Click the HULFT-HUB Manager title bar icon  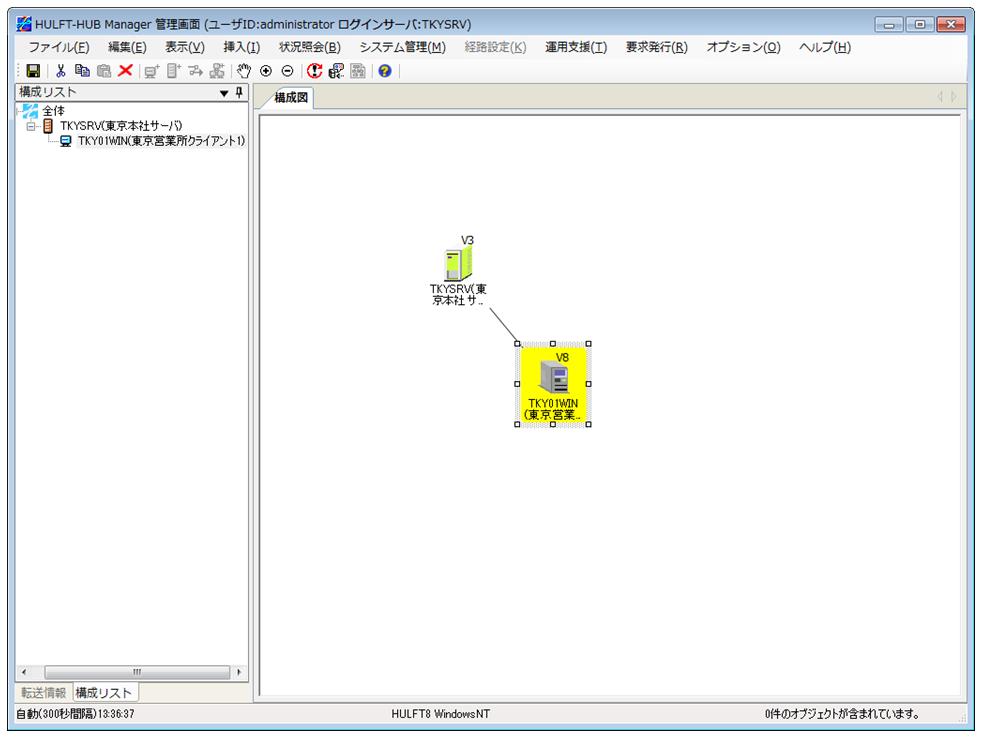[x=24, y=24]
